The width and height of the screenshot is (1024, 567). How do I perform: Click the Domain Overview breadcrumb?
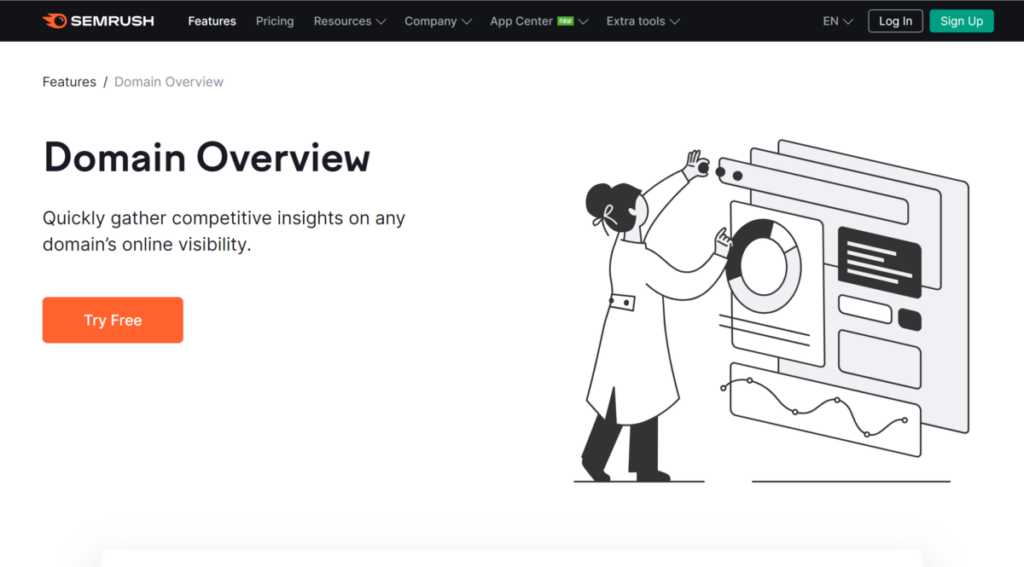168,82
